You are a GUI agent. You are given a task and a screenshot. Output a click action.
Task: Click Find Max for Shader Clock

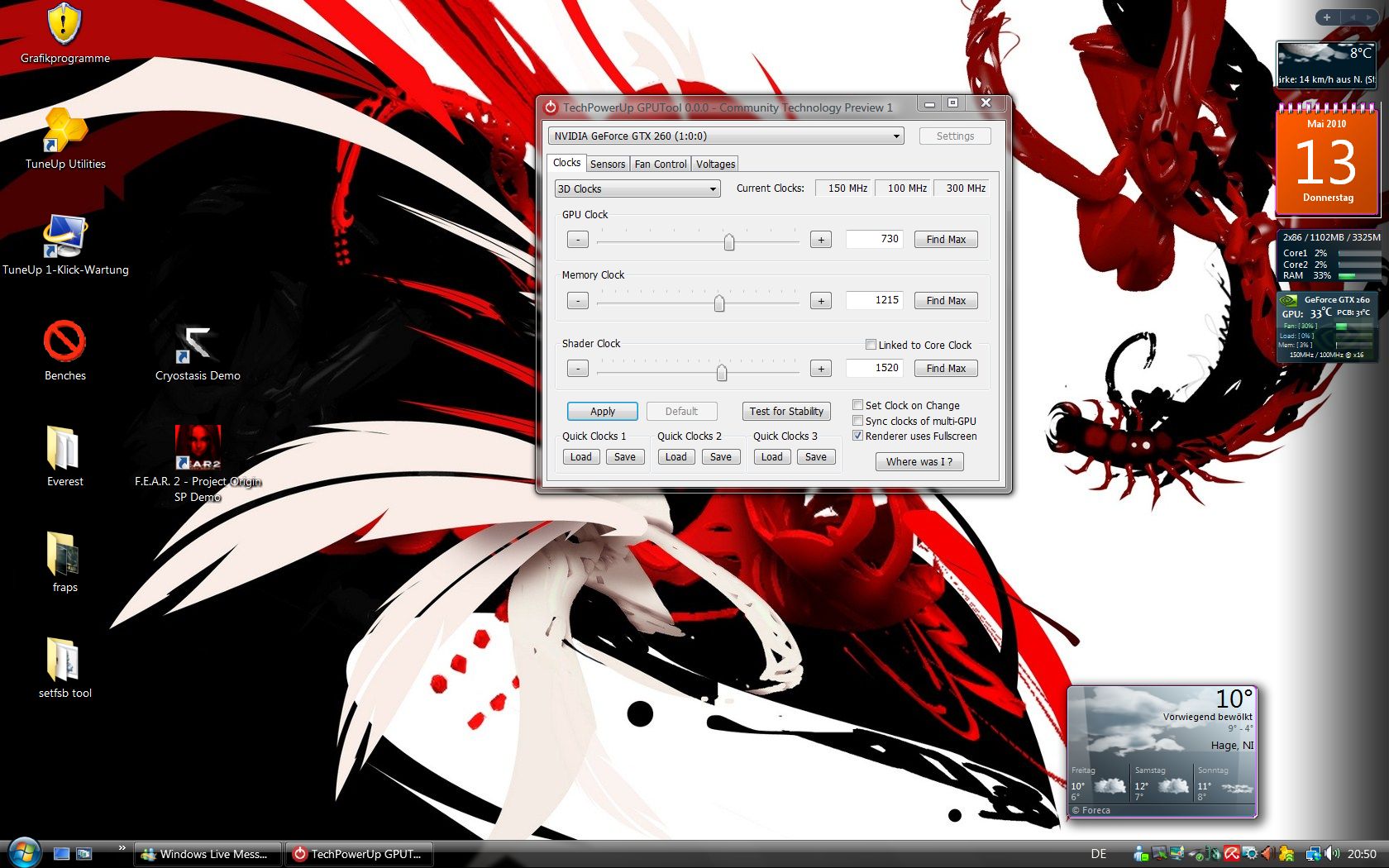click(x=946, y=369)
